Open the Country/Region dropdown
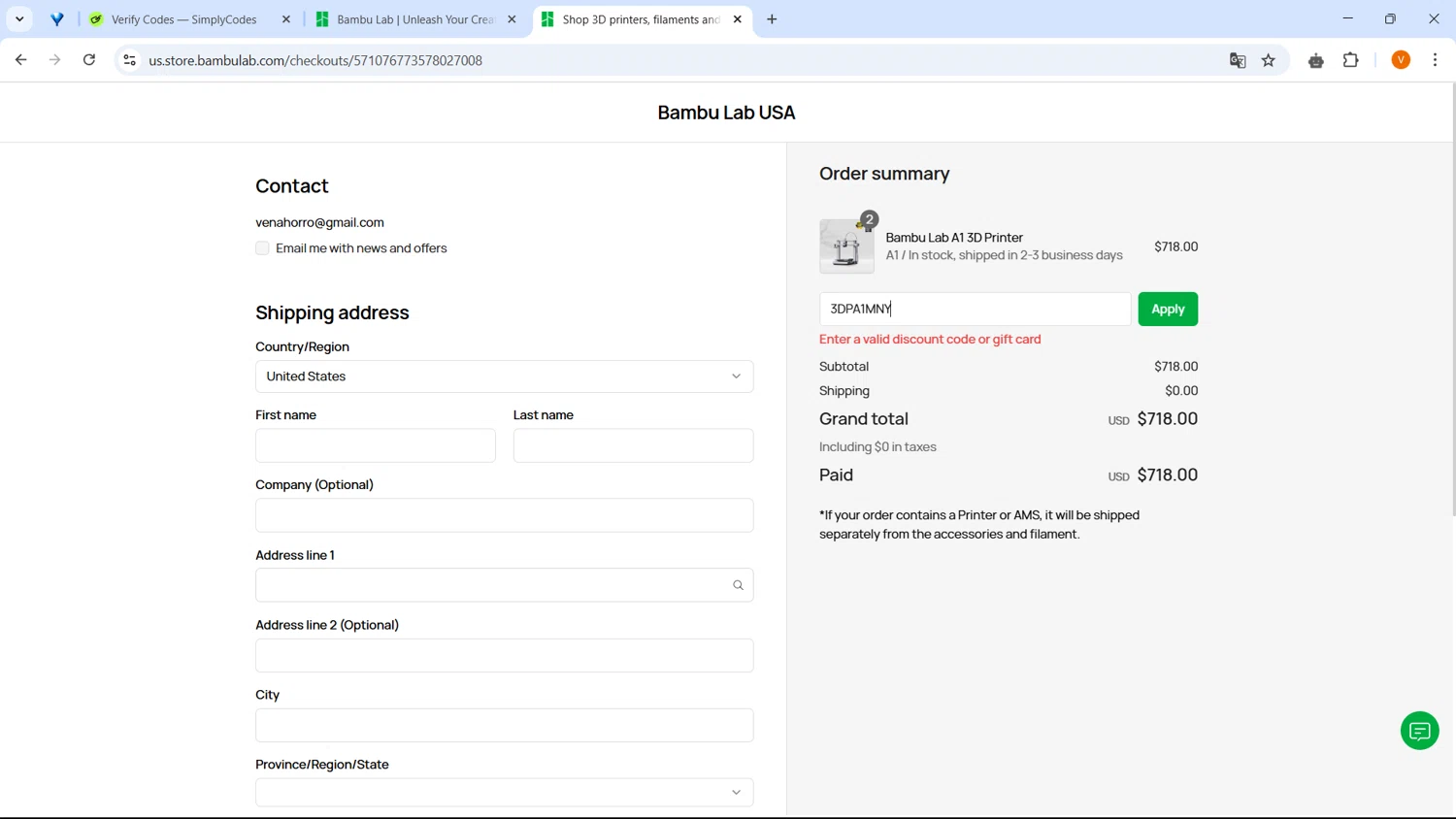The width and height of the screenshot is (1456, 819). 504,377
